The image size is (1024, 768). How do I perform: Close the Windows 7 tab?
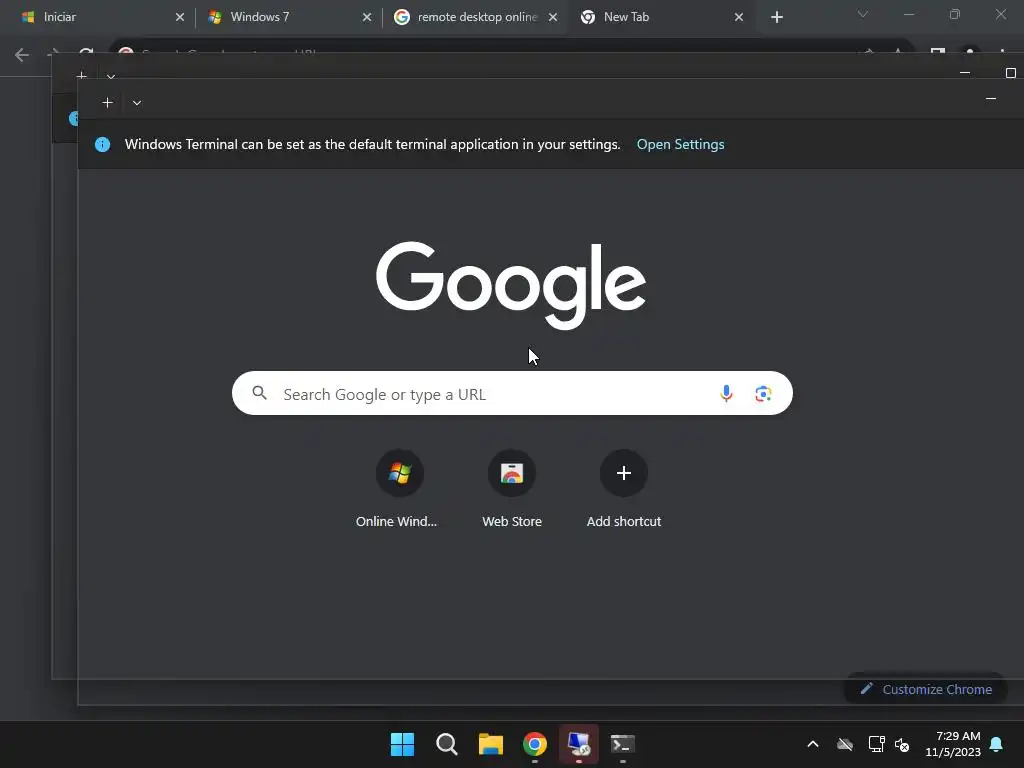click(x=367, y=17)
